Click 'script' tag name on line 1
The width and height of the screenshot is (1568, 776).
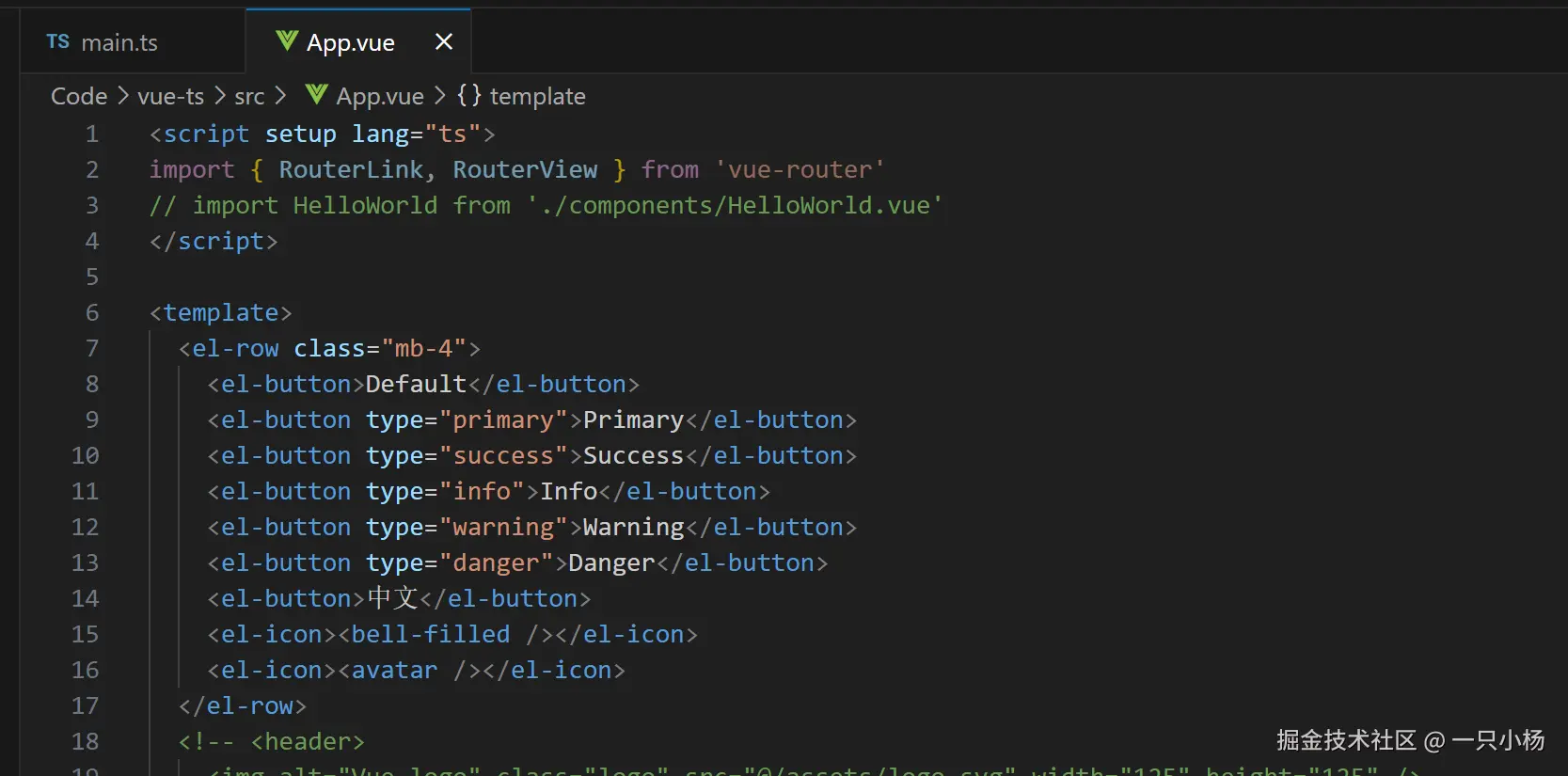(x=206, y=134)
